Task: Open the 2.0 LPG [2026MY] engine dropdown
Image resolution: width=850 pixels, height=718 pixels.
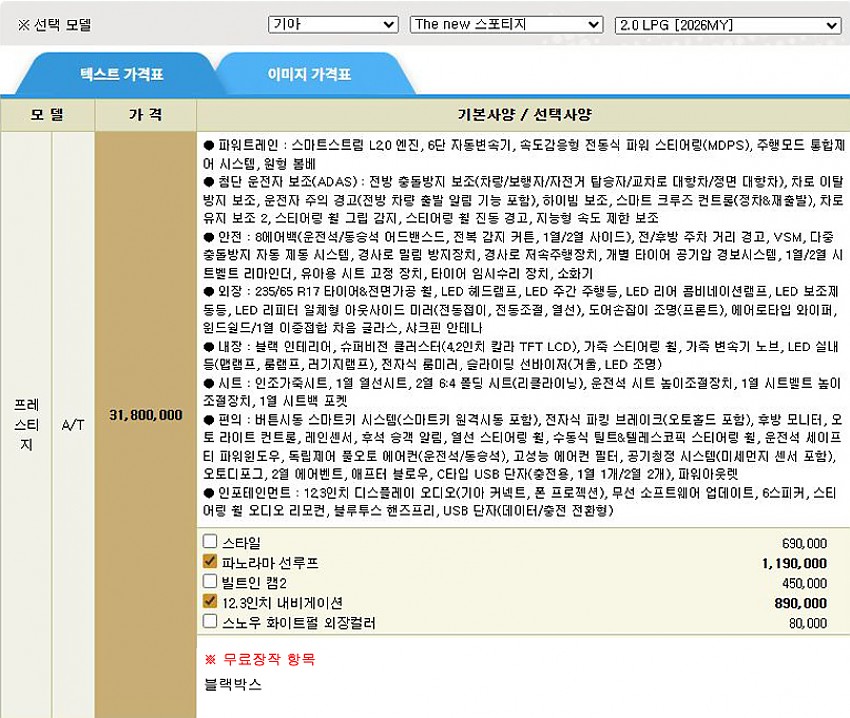Action: coord(727,24)
